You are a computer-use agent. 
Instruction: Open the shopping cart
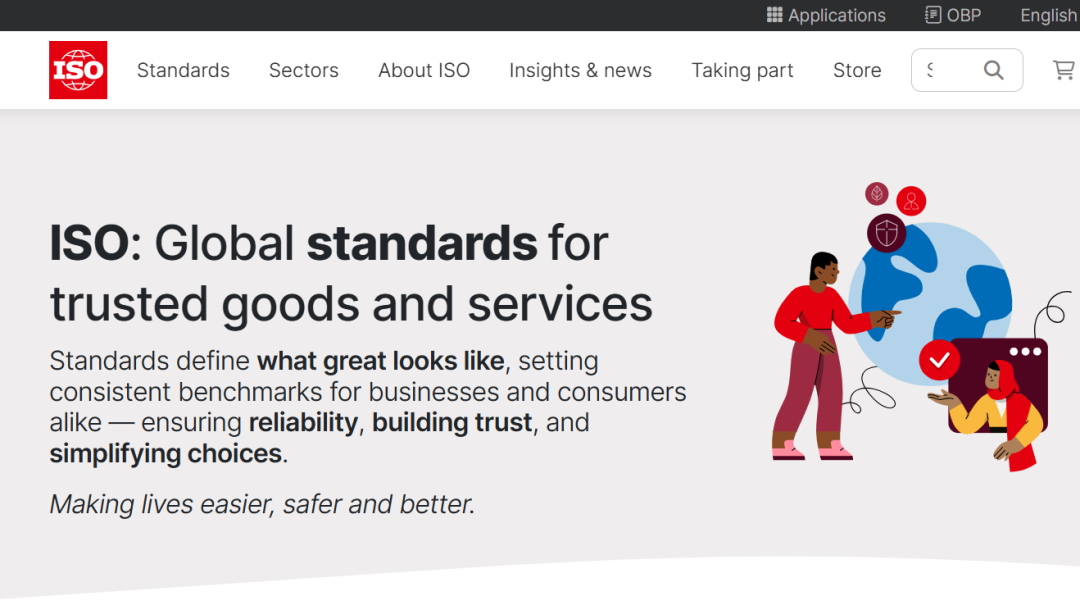click(x=1063, y=70)
